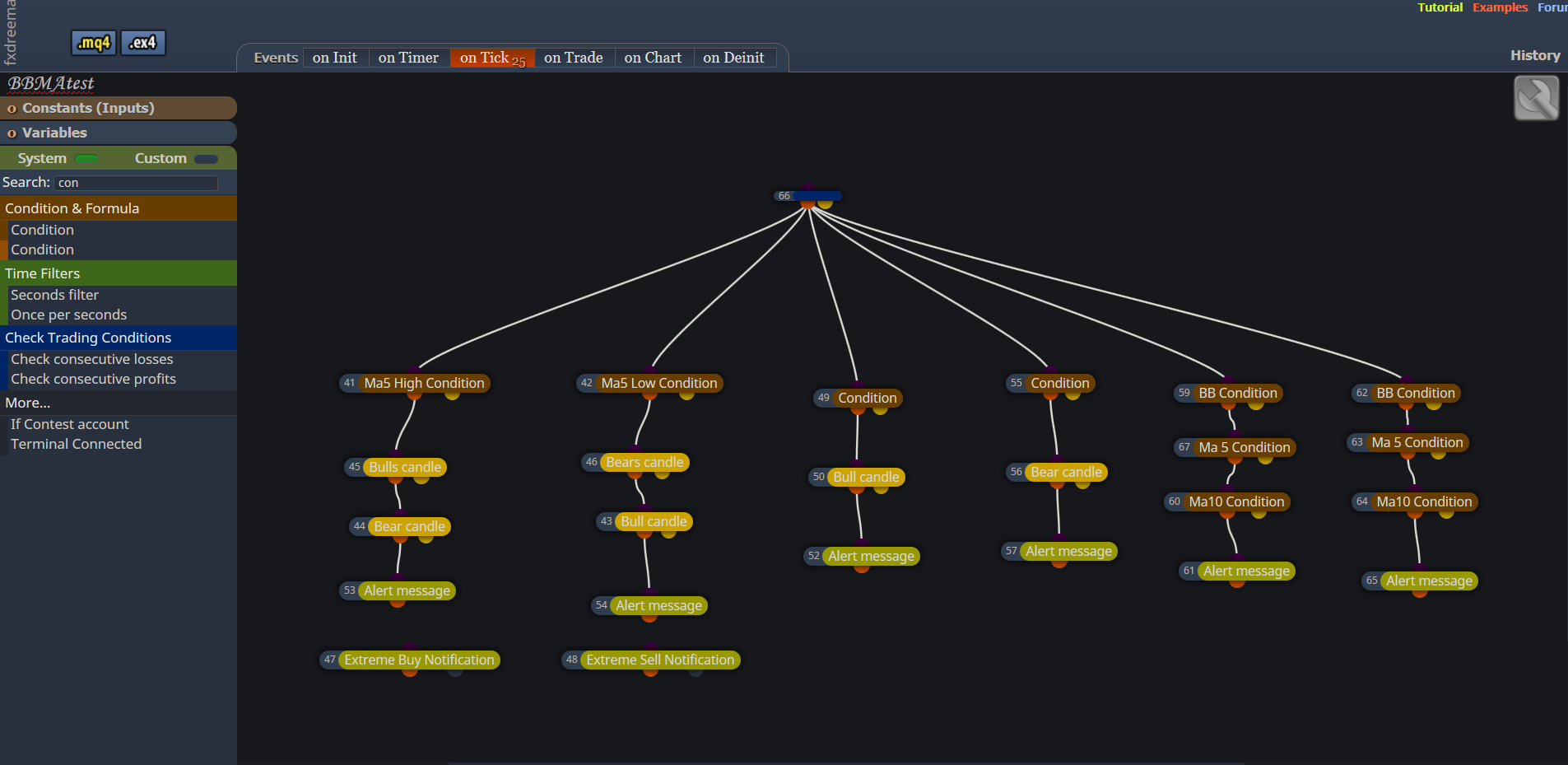1568x765 pixels.
Task: Open the Tutorial link
Action: click(1440, 7)
